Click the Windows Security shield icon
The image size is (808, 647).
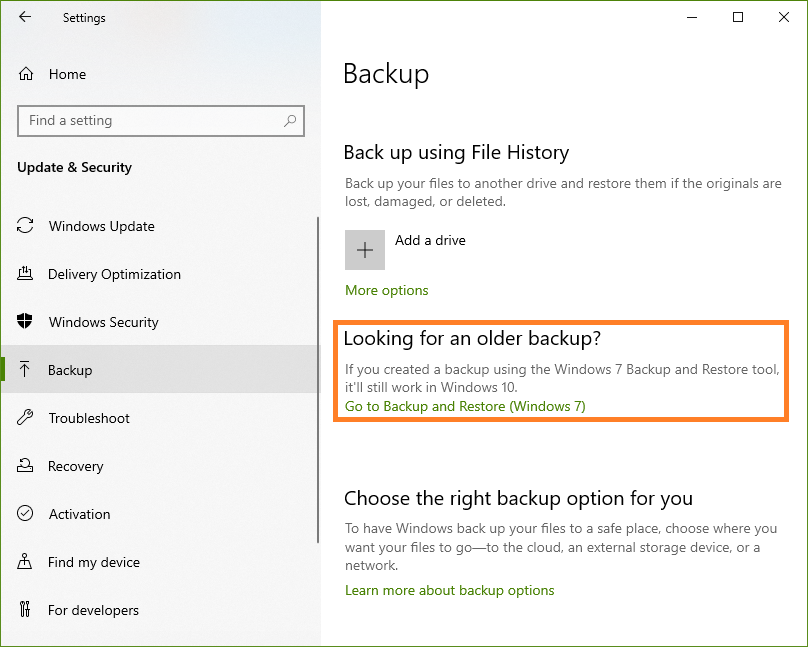click(x=25, y=321)
